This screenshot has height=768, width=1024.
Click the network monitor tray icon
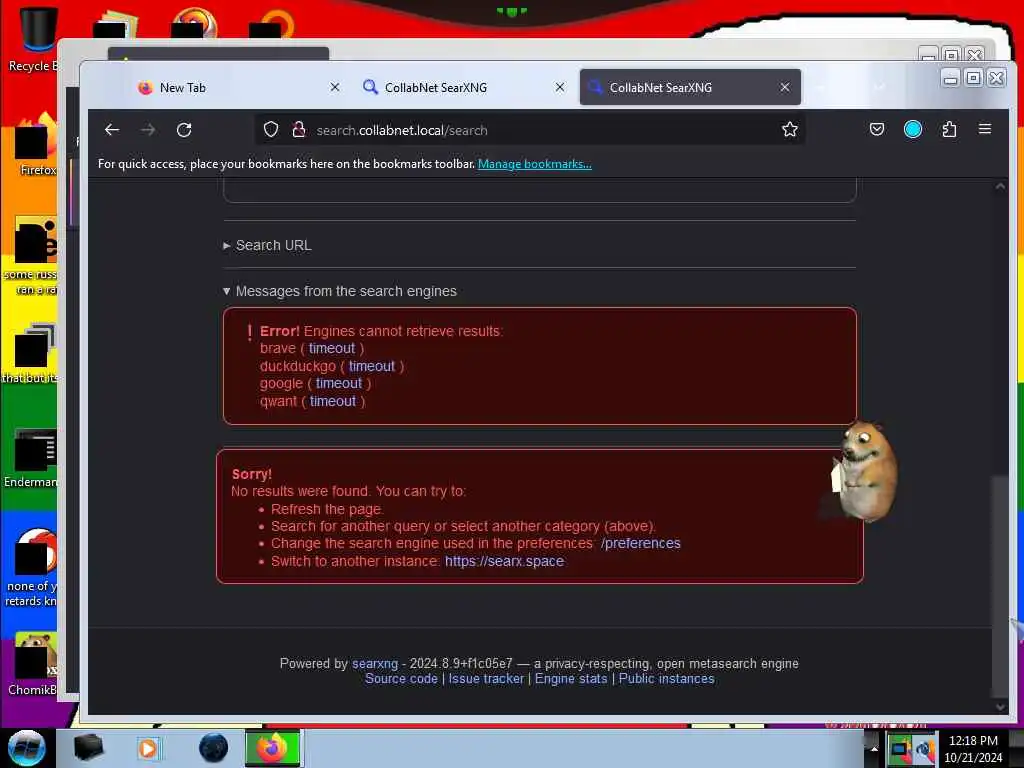pos(901,748)
